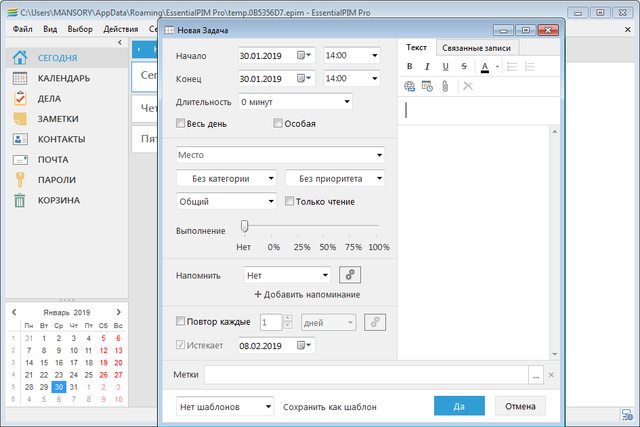Insert a hyperlink using the globe icon
This screenshot has width=640, height=427.
410,86
